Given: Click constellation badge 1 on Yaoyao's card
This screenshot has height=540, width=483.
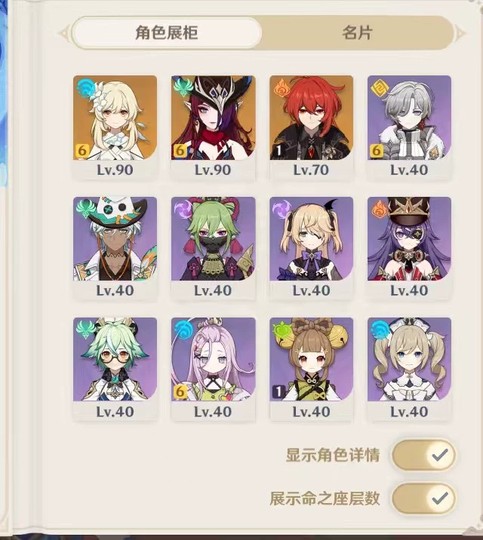Looking at the screenshot, I should 278,392.
